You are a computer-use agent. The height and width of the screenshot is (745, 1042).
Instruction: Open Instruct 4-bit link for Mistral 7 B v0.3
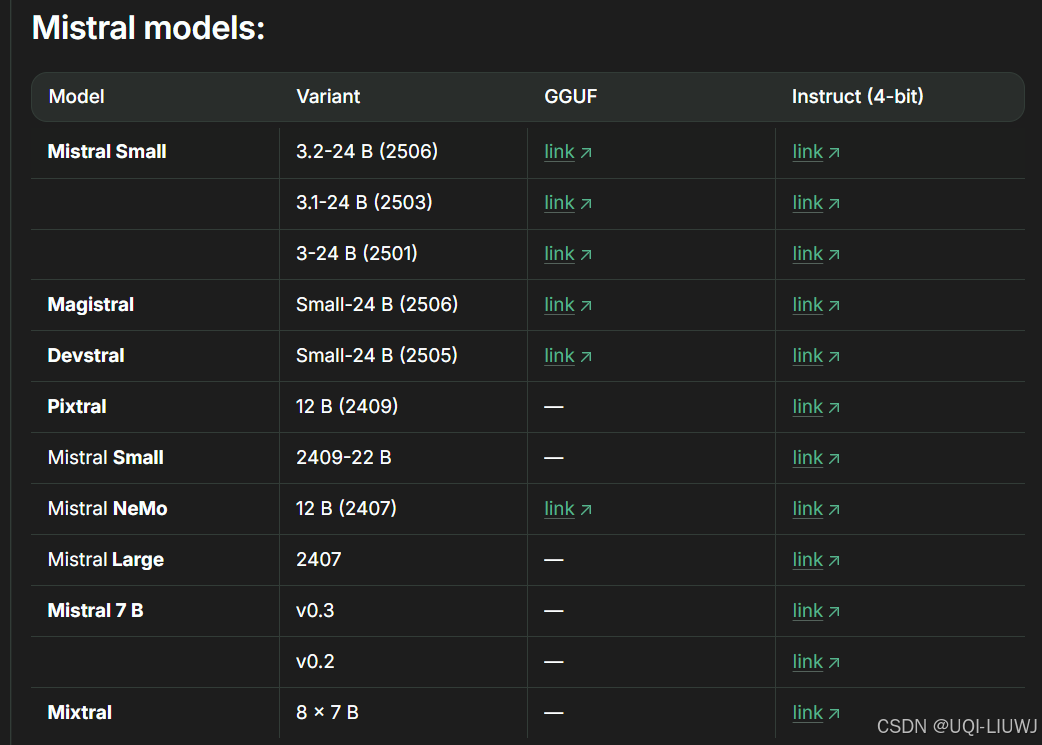[816, 611]
